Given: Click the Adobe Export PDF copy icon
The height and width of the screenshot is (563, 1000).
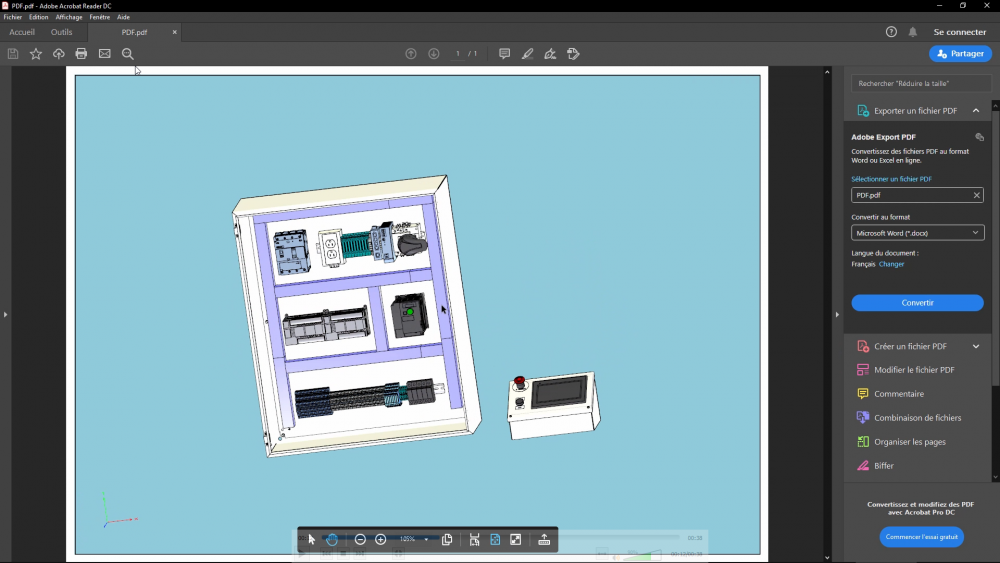Looking at the screenshot, I should 980,137.
